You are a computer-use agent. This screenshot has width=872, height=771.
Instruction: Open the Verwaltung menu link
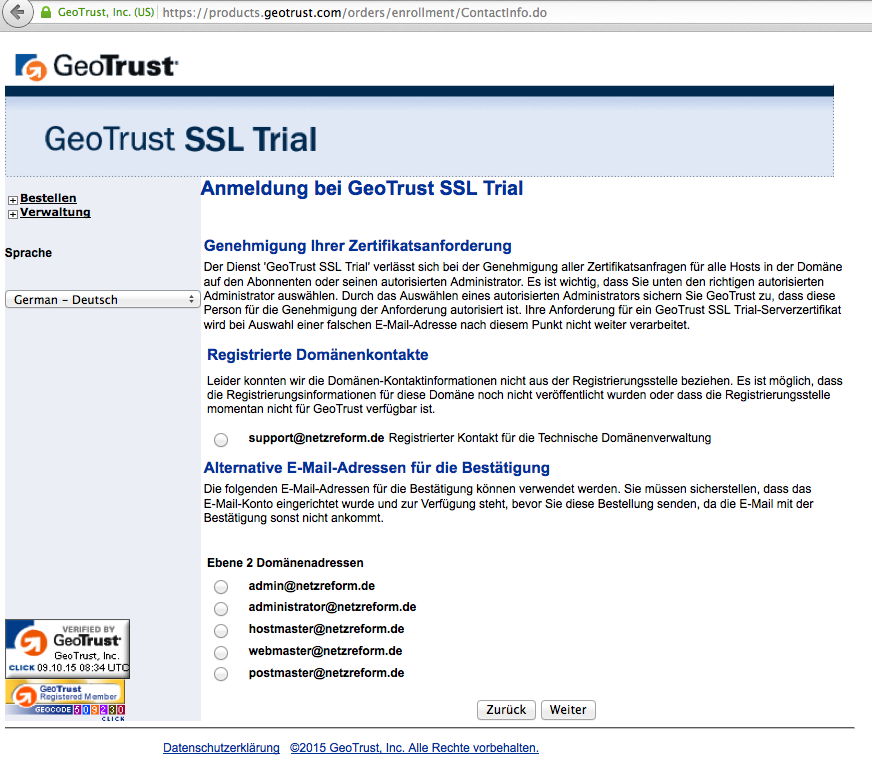tap(55, 212)
